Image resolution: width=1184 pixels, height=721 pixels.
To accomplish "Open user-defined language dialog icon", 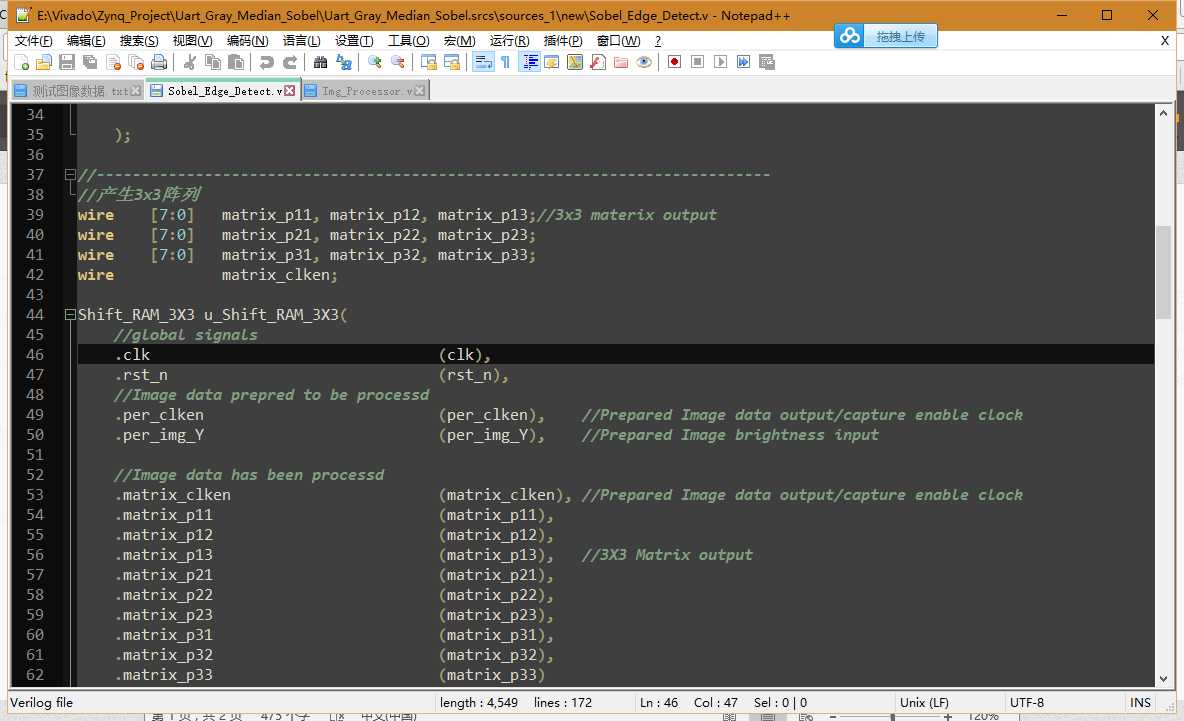I will (552, 62).
